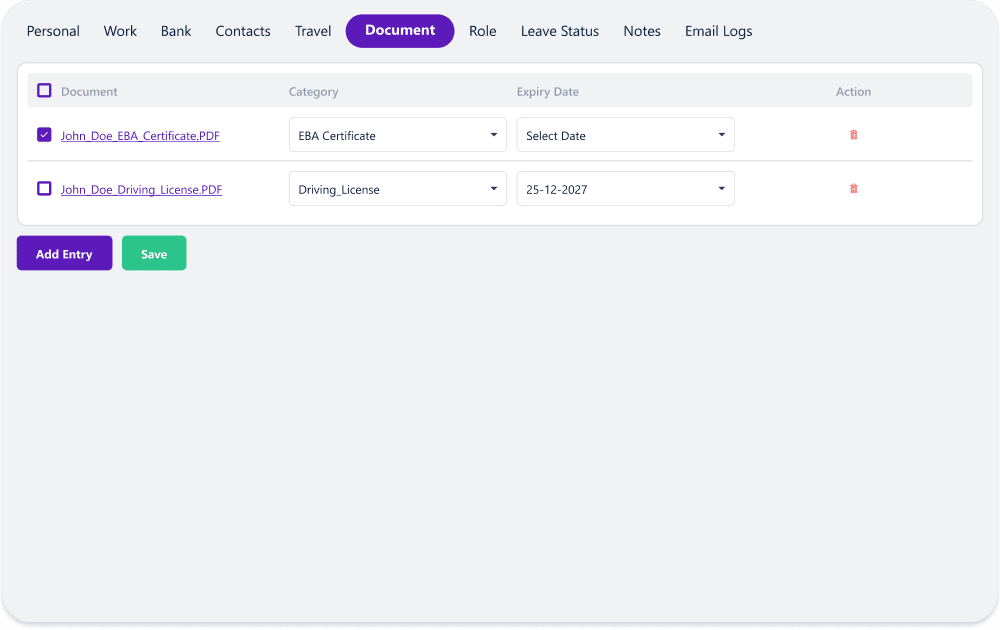View the Leave Status tab
This screenshot has height=630, width=1000.
tap(559, 31)
